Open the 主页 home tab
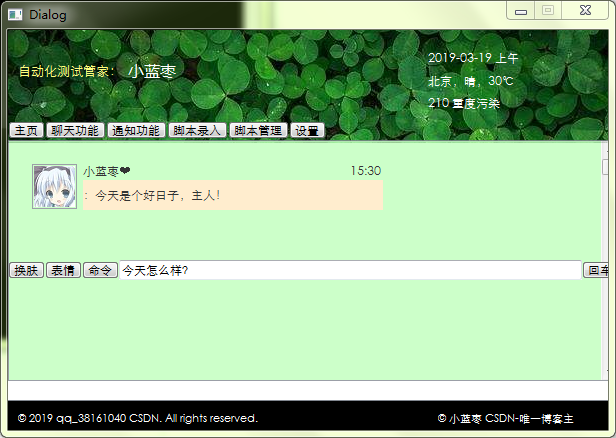616x438 pixels. (x=26, y=130)
